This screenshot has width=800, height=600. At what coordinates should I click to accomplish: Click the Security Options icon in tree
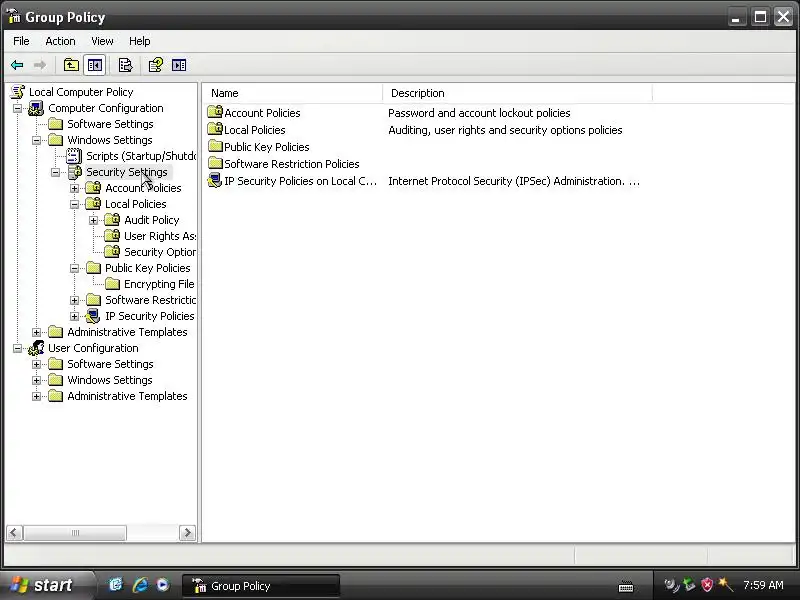pyautogui.click(x=112, y=252)
